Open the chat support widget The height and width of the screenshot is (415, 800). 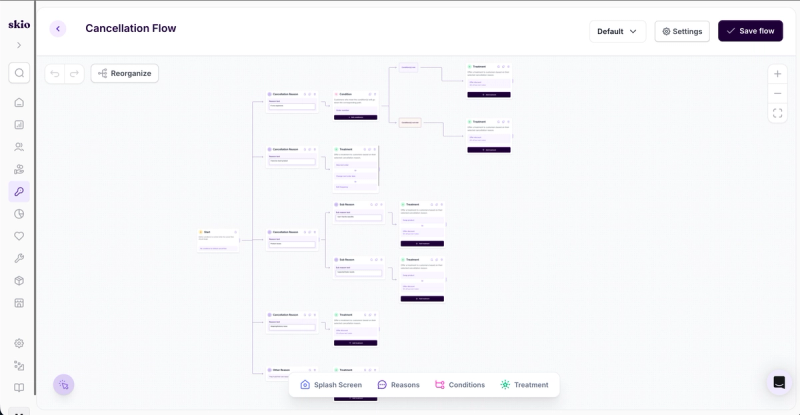tap(779, 382)
